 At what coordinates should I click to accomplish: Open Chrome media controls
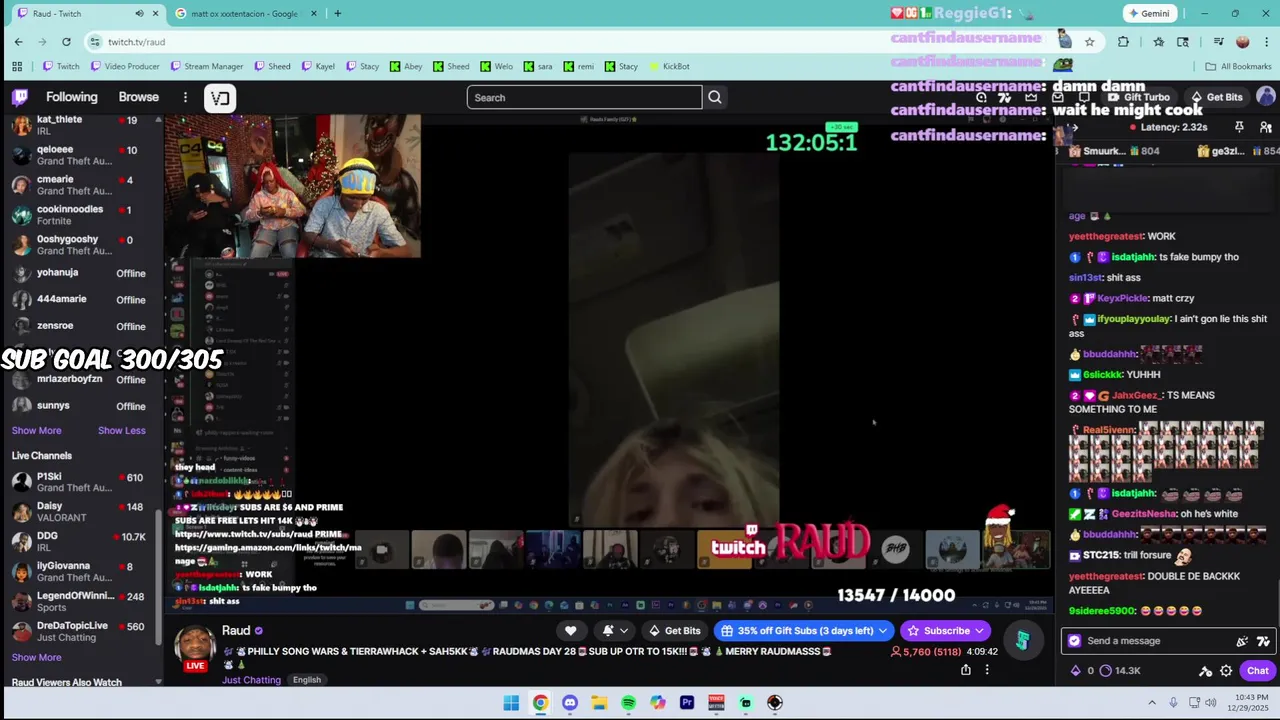pos(1218,41)
